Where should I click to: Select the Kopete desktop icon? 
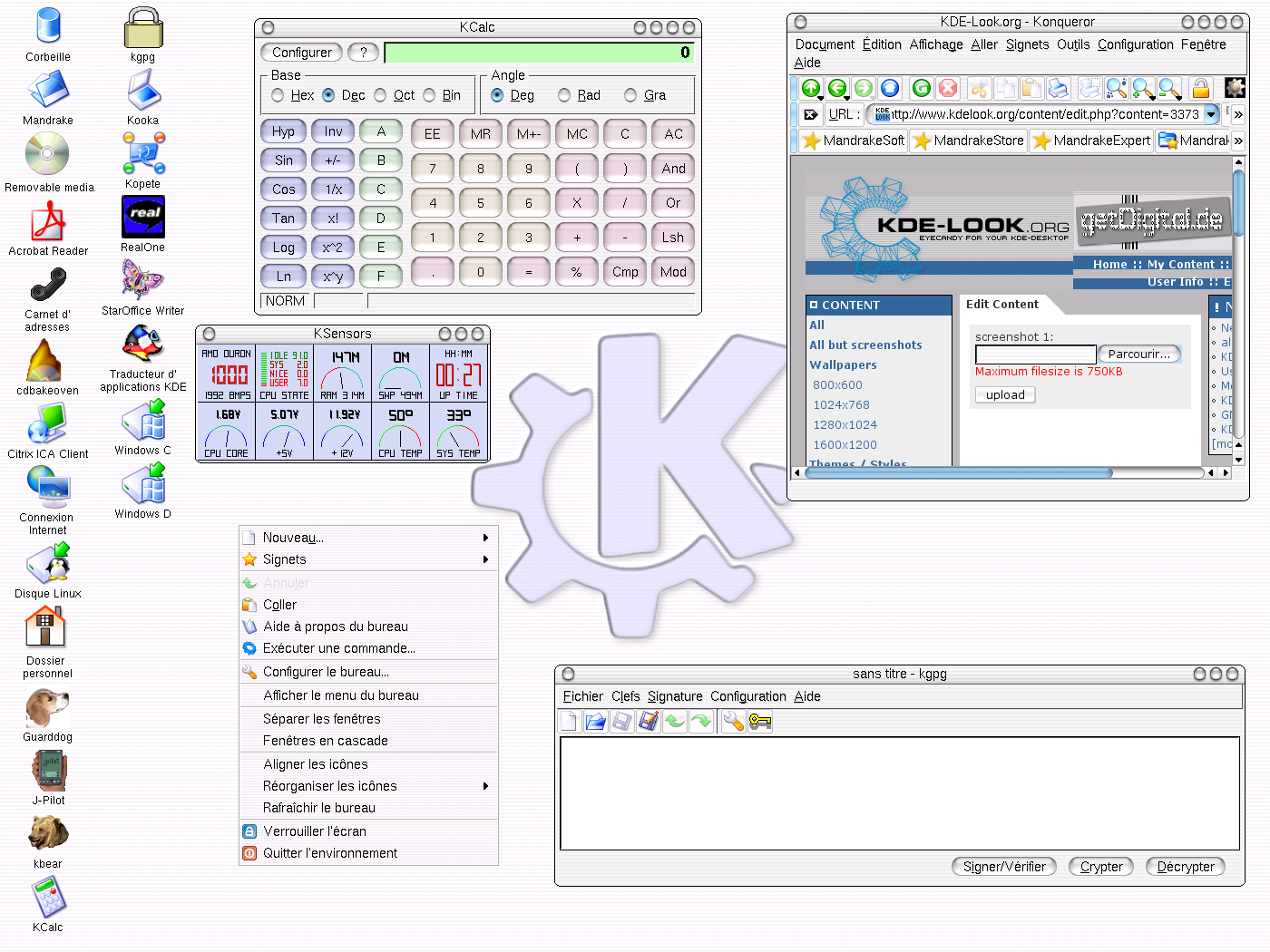142,160
